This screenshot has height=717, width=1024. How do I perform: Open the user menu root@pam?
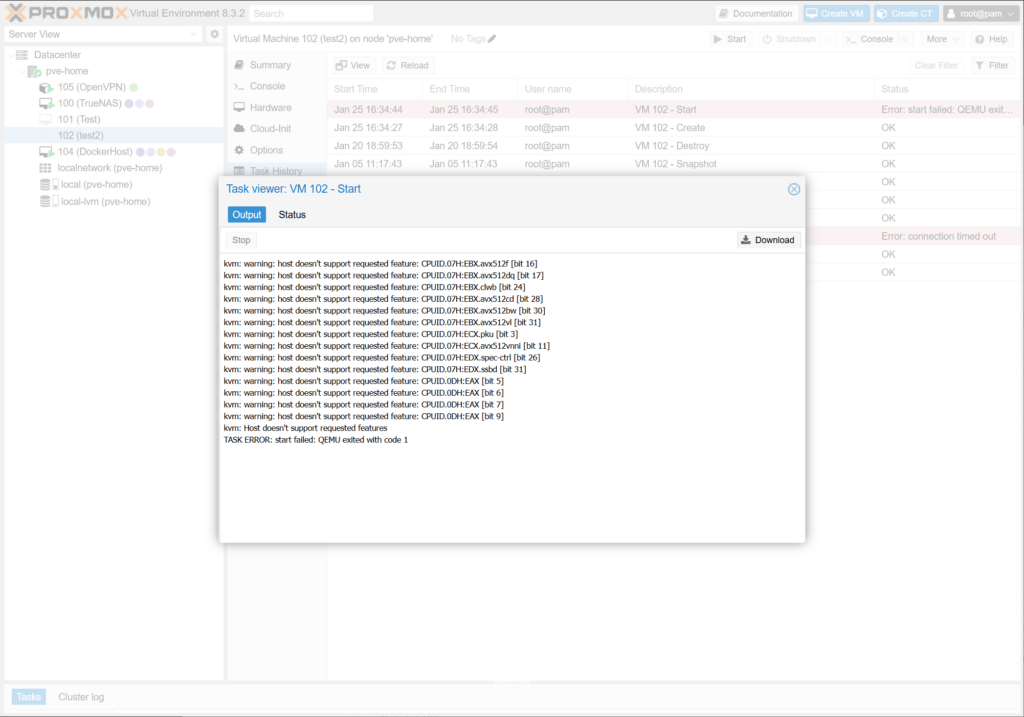pos(980,14)
